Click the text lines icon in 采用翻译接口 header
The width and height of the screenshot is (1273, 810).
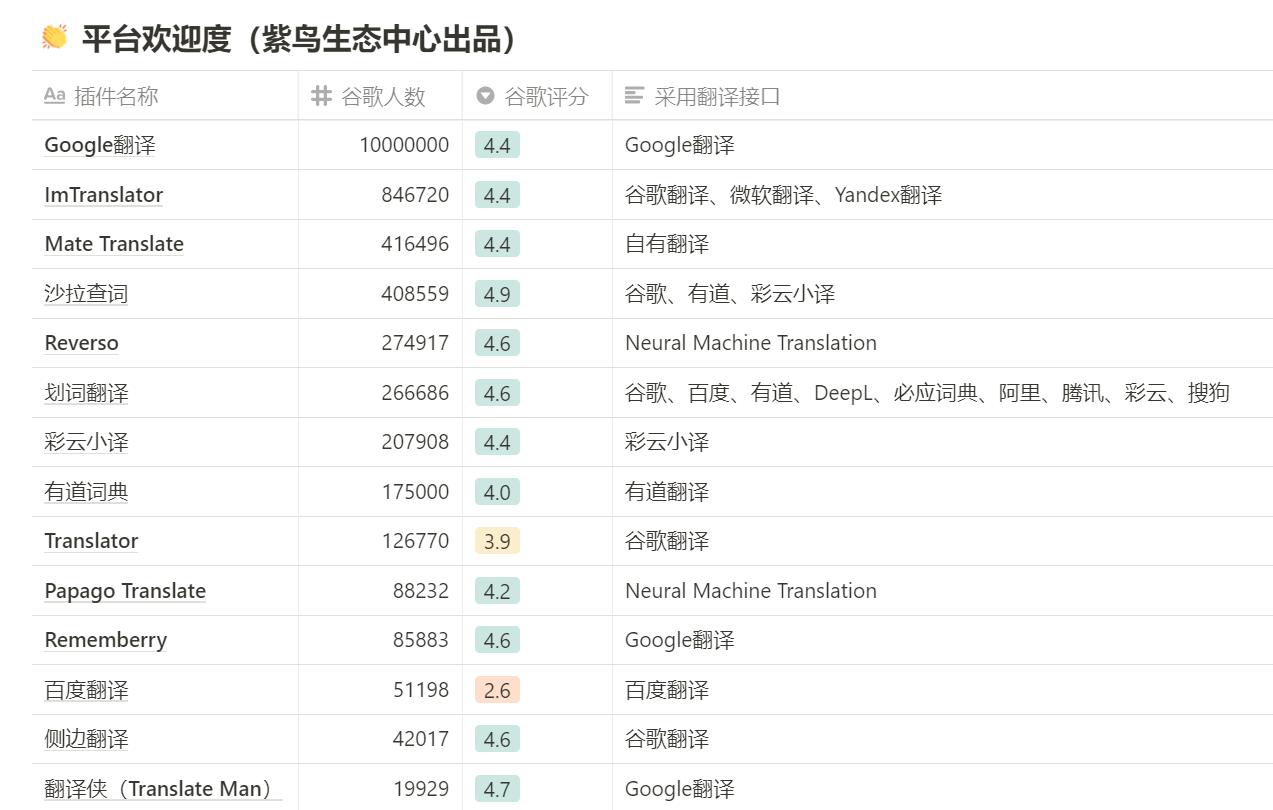tap(634, 96)
